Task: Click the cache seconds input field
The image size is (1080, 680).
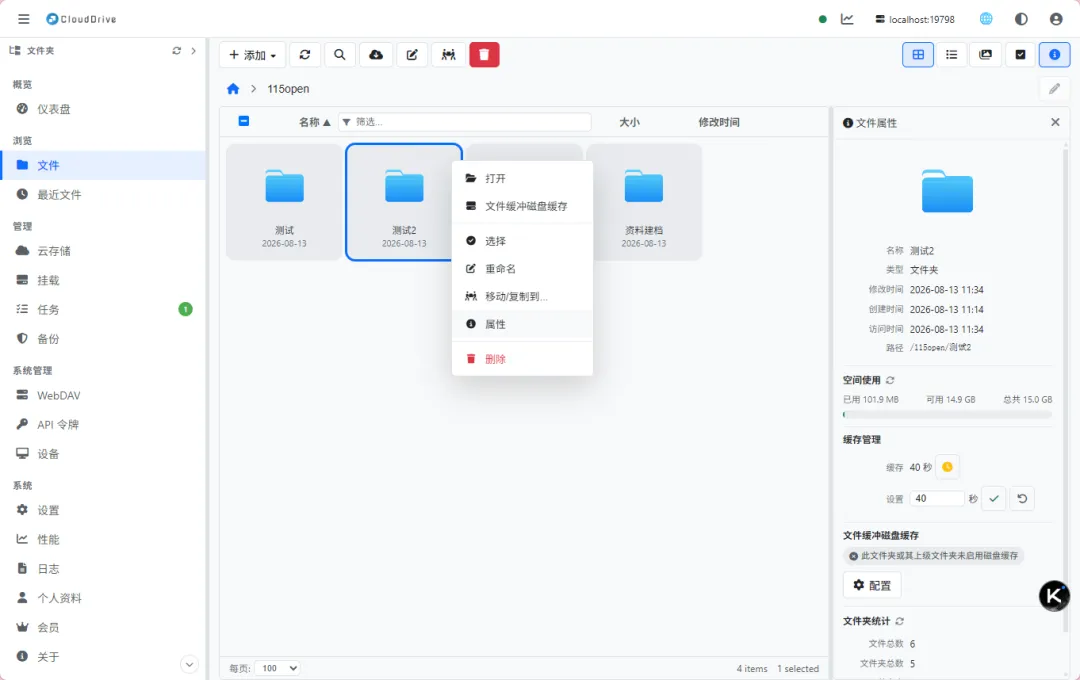Action: click(937, 499)
